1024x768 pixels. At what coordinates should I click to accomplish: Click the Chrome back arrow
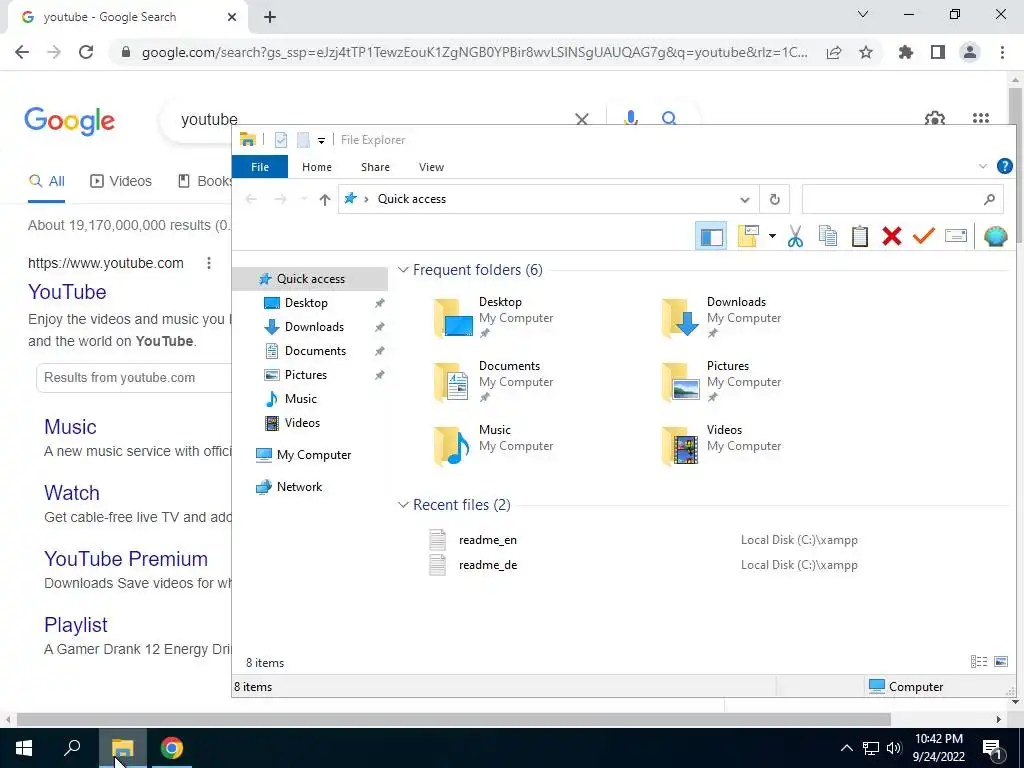click(22, 52)
